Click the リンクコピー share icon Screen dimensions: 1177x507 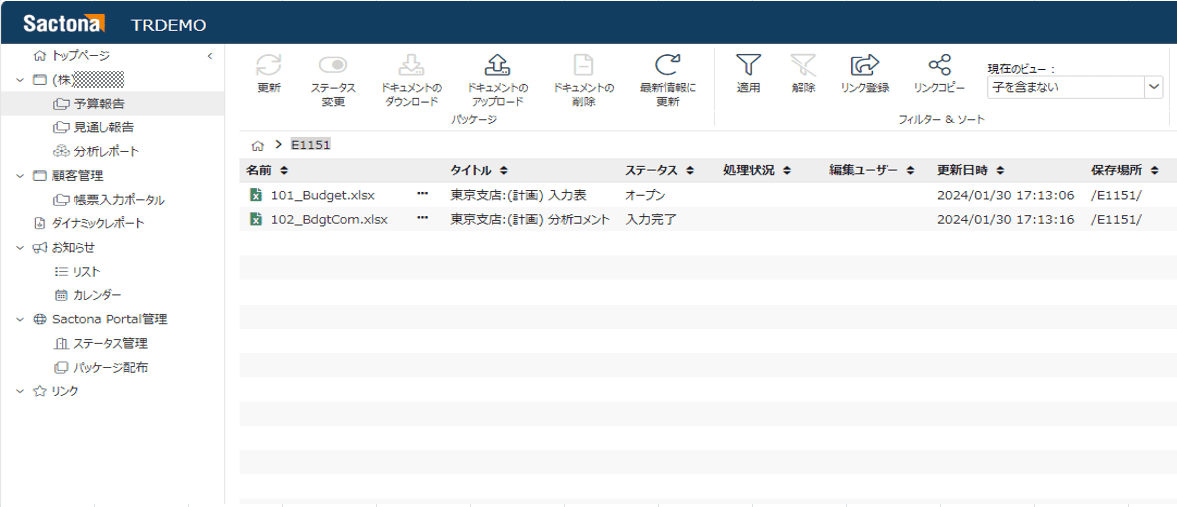click(939, 66)
